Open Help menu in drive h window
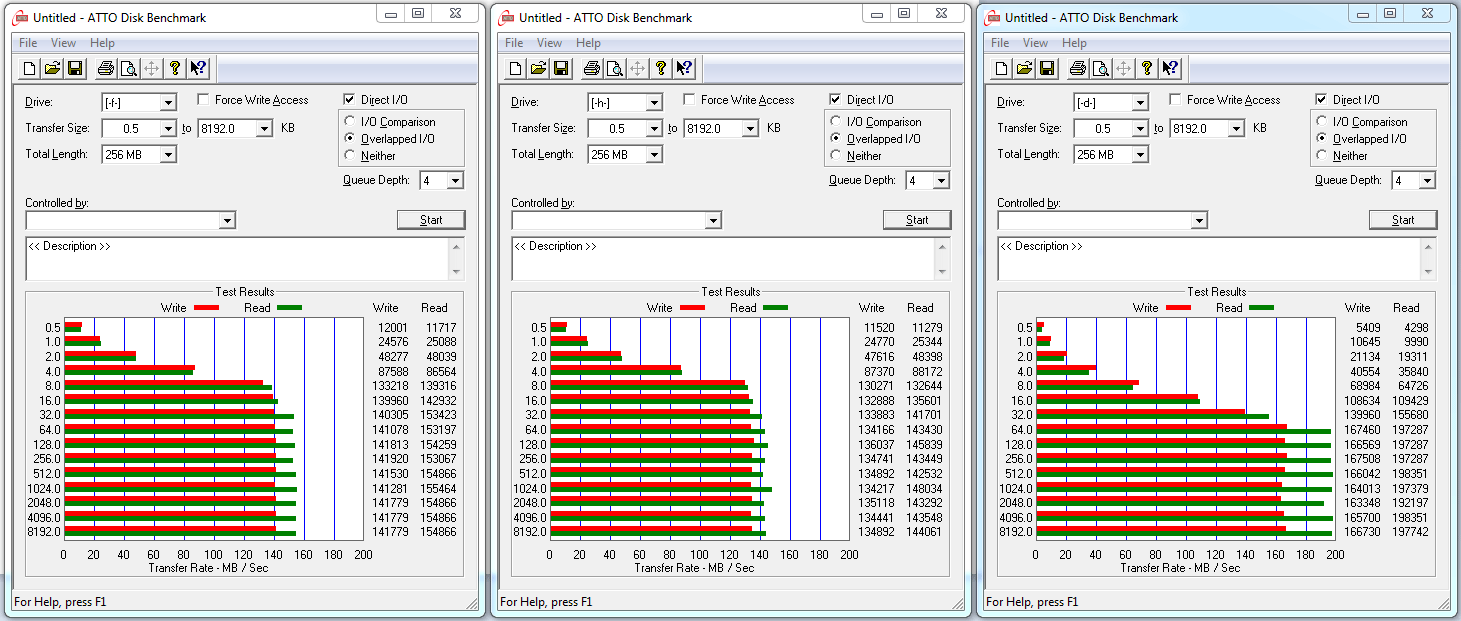This screenshot has height=621, width=1461. coord(588,43)
